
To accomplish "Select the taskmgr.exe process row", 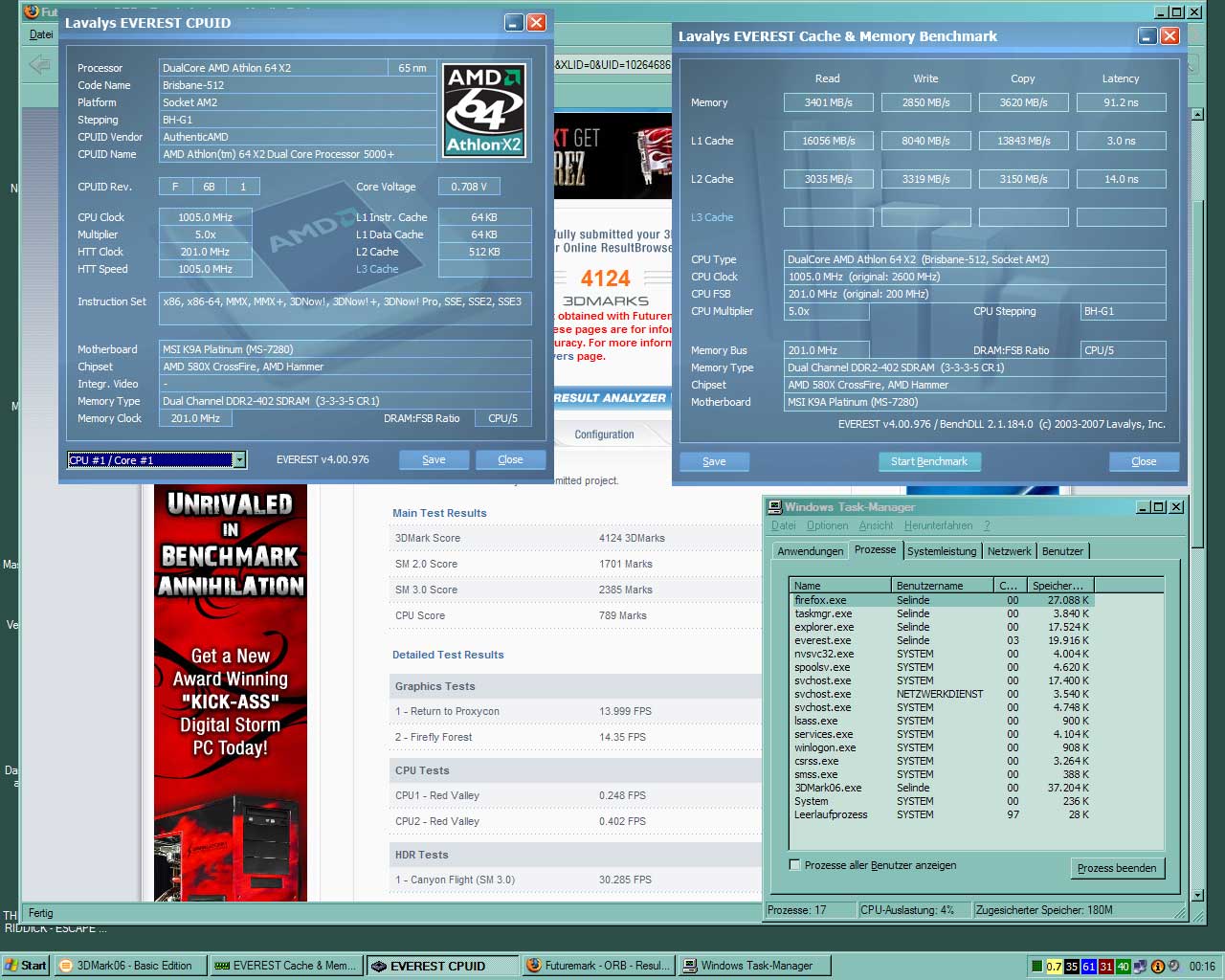I will point(942,613).
